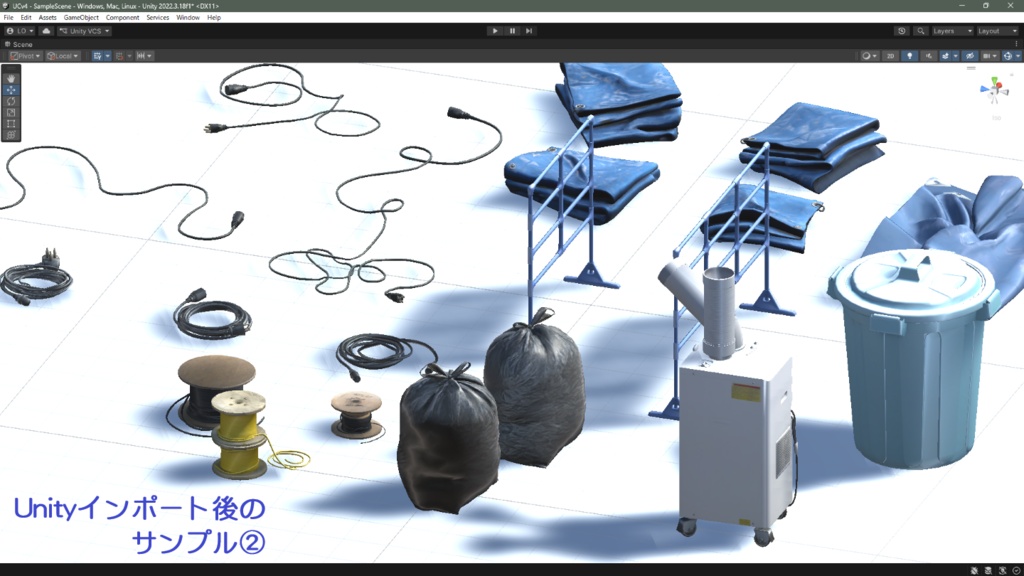The image size is (1024, 576).
Task: Switch to the Scene tab
Action: tap(19, 44)
